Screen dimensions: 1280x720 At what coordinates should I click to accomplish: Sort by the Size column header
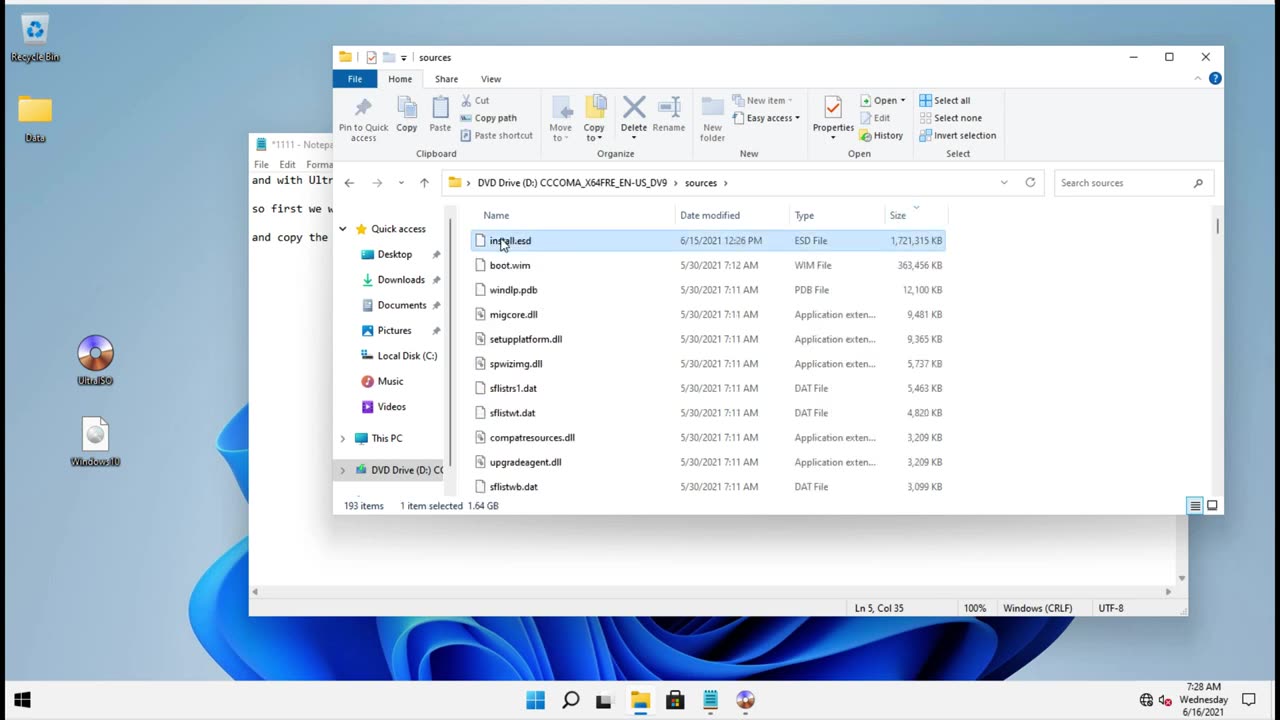tap(915, 215)
